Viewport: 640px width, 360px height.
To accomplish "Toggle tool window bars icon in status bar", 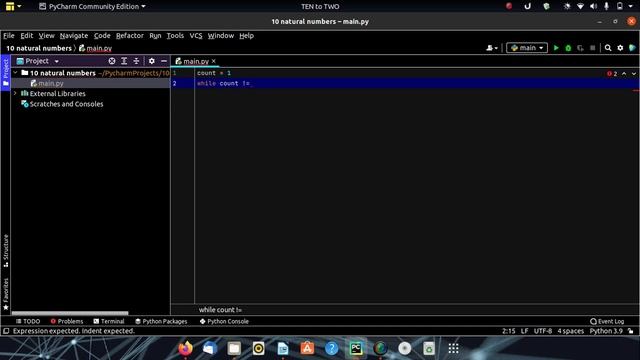I will tap(6, 331).
